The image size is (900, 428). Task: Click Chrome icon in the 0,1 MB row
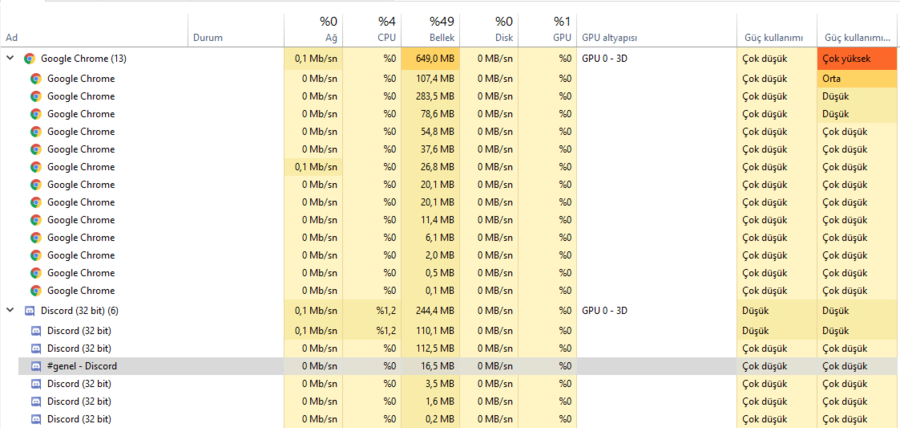coord(36,290)
